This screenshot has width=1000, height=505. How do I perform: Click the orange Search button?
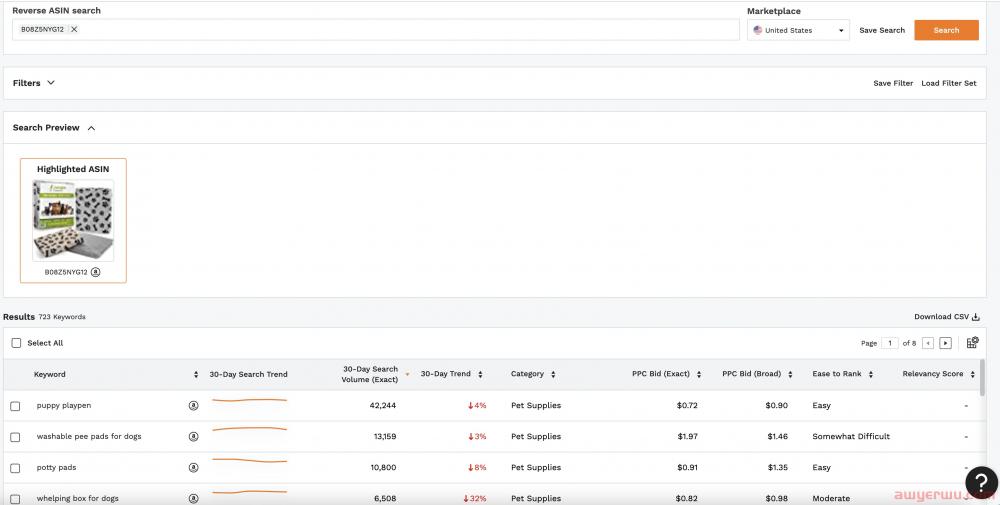(946, 30)
